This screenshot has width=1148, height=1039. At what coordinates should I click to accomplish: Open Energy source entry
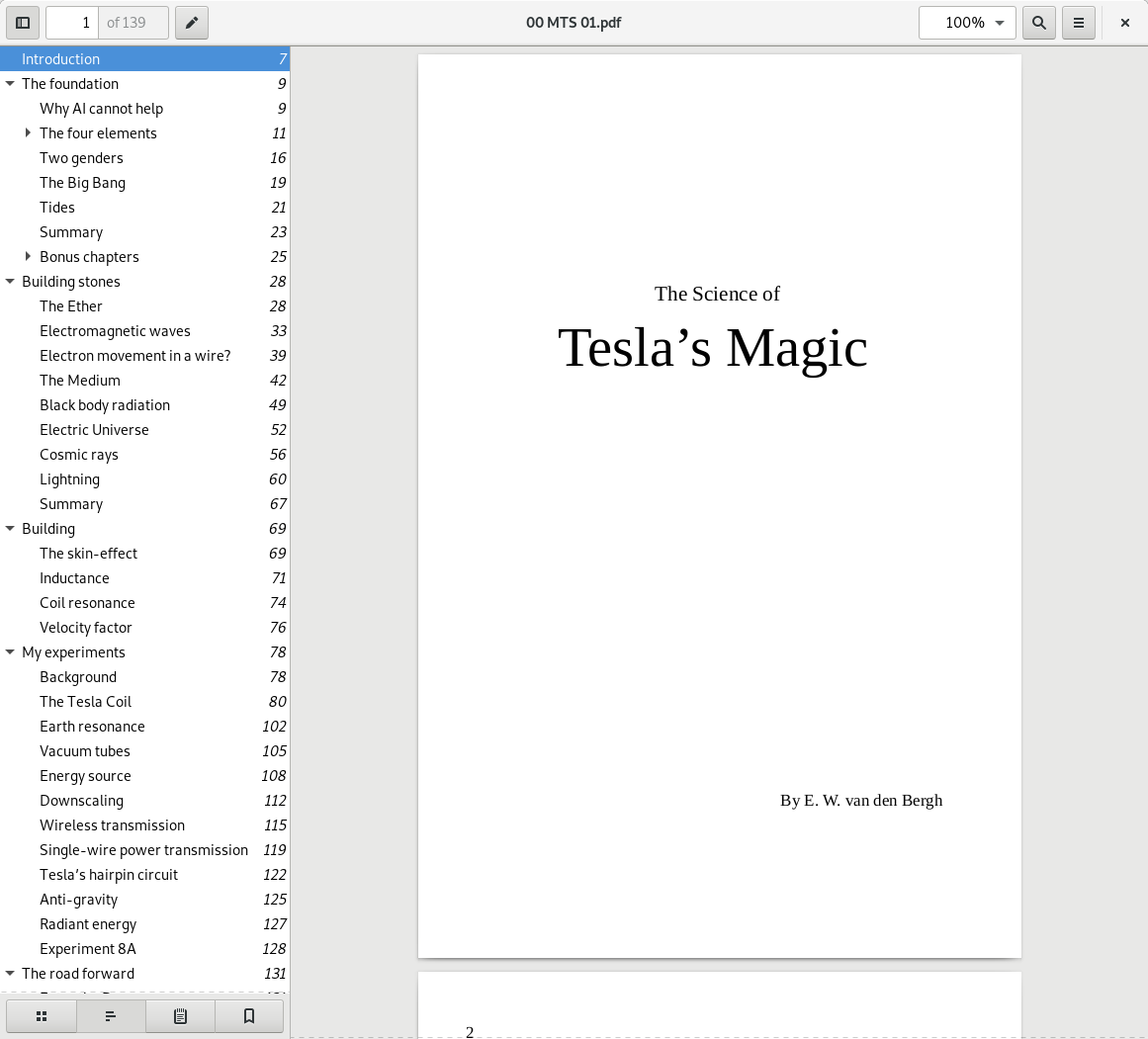[145, 775]
